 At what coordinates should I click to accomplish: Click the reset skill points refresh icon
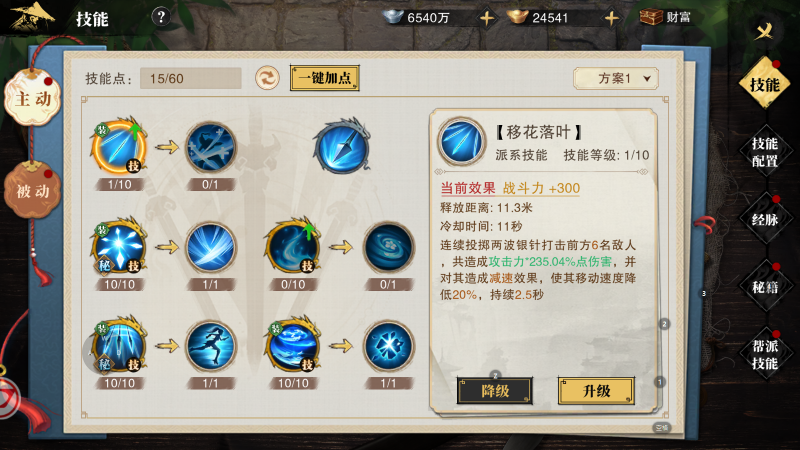[x=267, y=79]
